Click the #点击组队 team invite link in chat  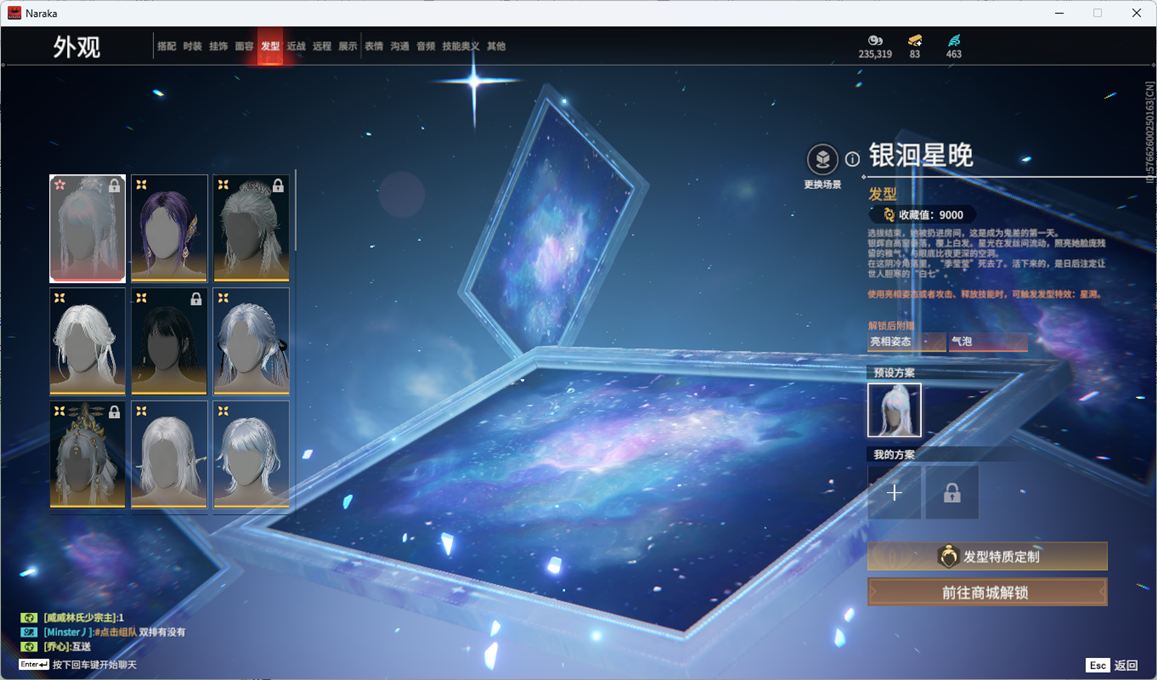point(114,632)
